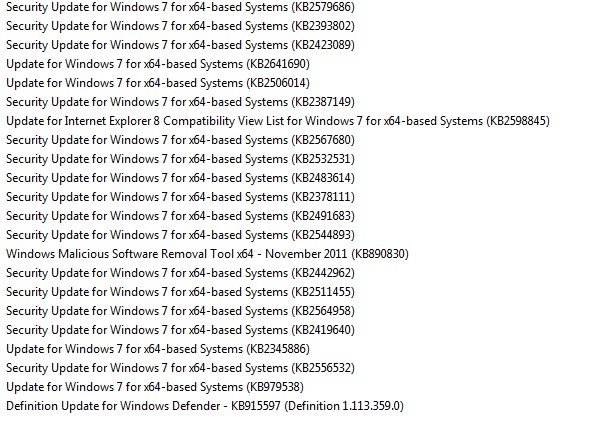Viewport: 601px width, 422px height.
Task: Select Security Update KB2483614 entry
Action: coord(180,178)
